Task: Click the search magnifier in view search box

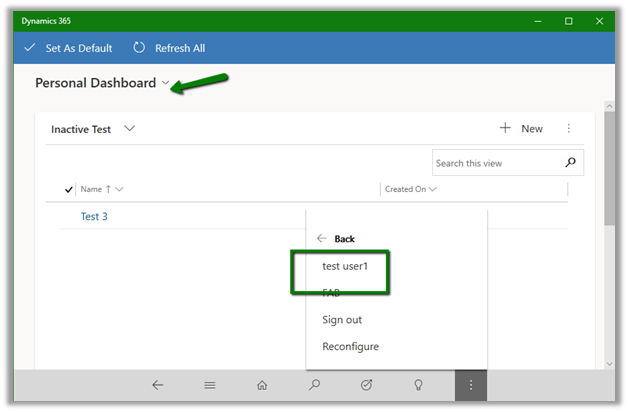Action: pyautogui.click(x=570, y=162)
